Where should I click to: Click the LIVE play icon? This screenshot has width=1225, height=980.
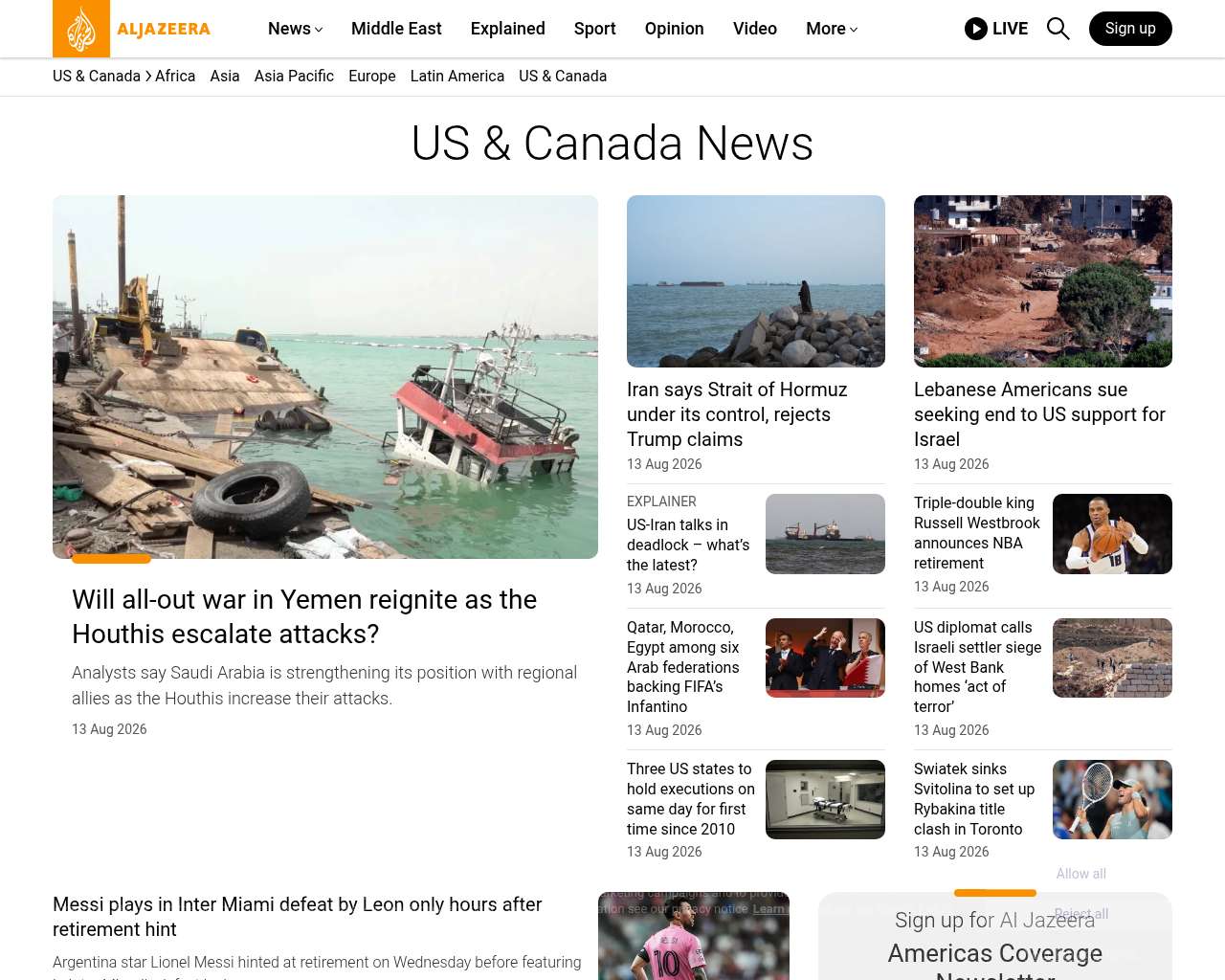pyautogui.click(x=976, y=29)
